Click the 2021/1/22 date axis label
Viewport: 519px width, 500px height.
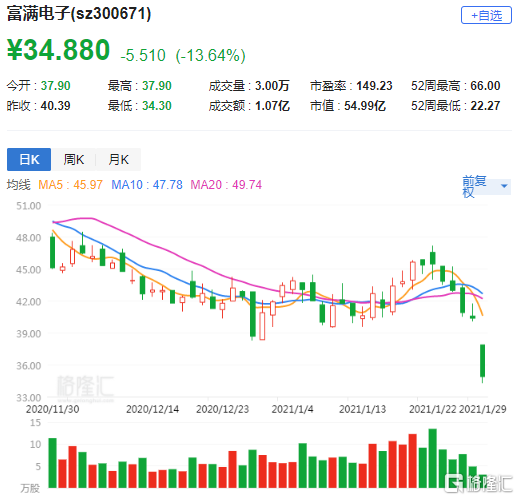(432, 409)
